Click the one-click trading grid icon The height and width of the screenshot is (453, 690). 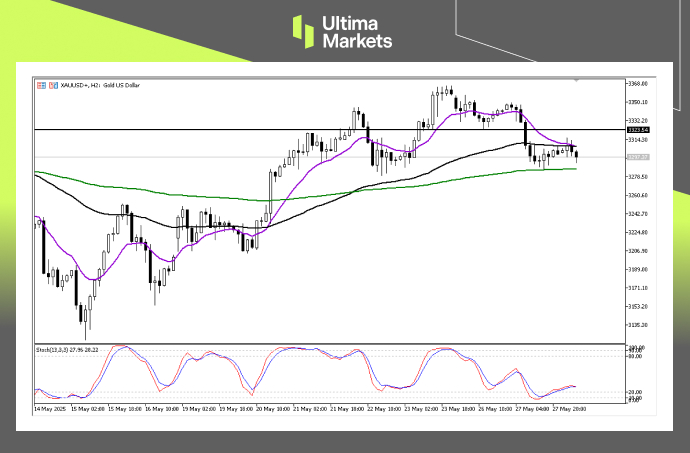[41, 85]
